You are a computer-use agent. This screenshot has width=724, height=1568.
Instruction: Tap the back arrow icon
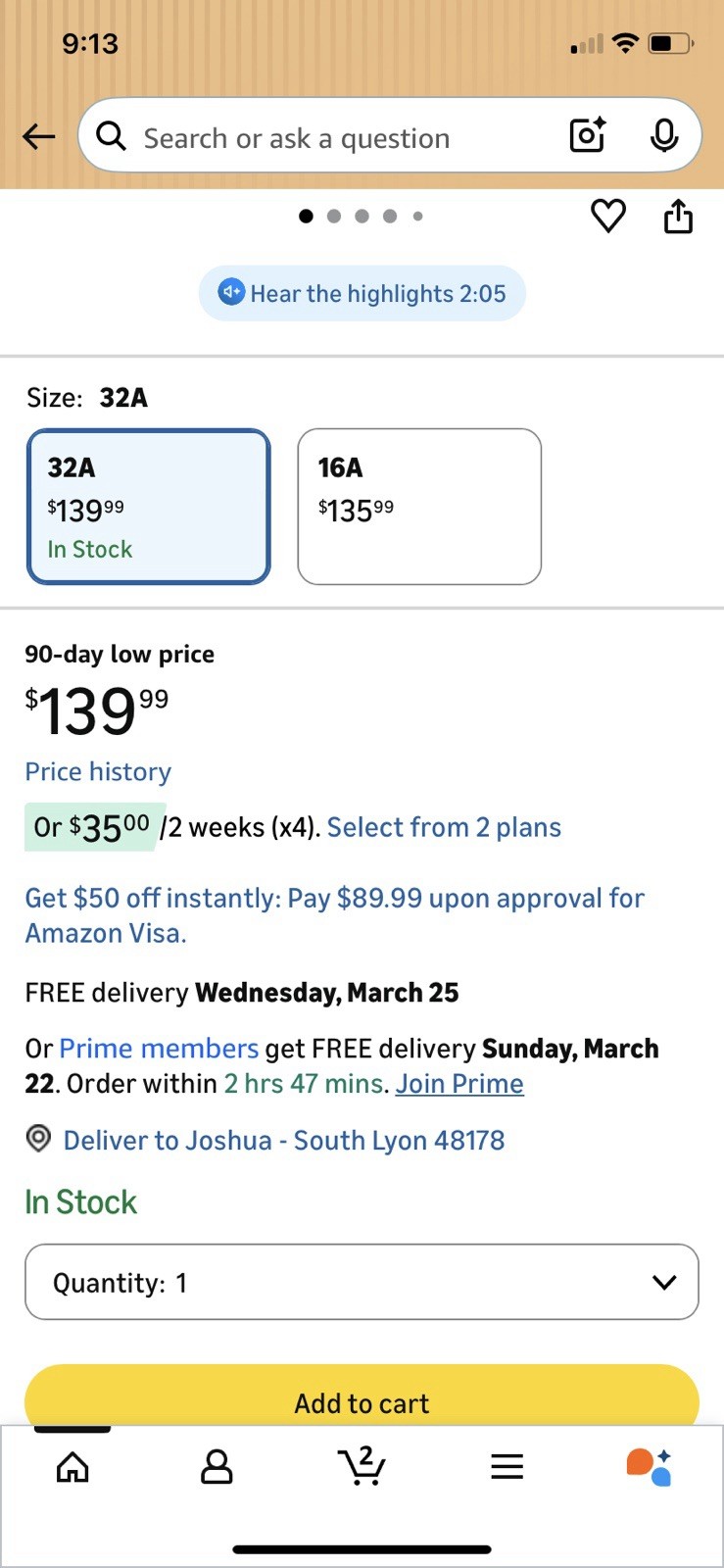39,136
